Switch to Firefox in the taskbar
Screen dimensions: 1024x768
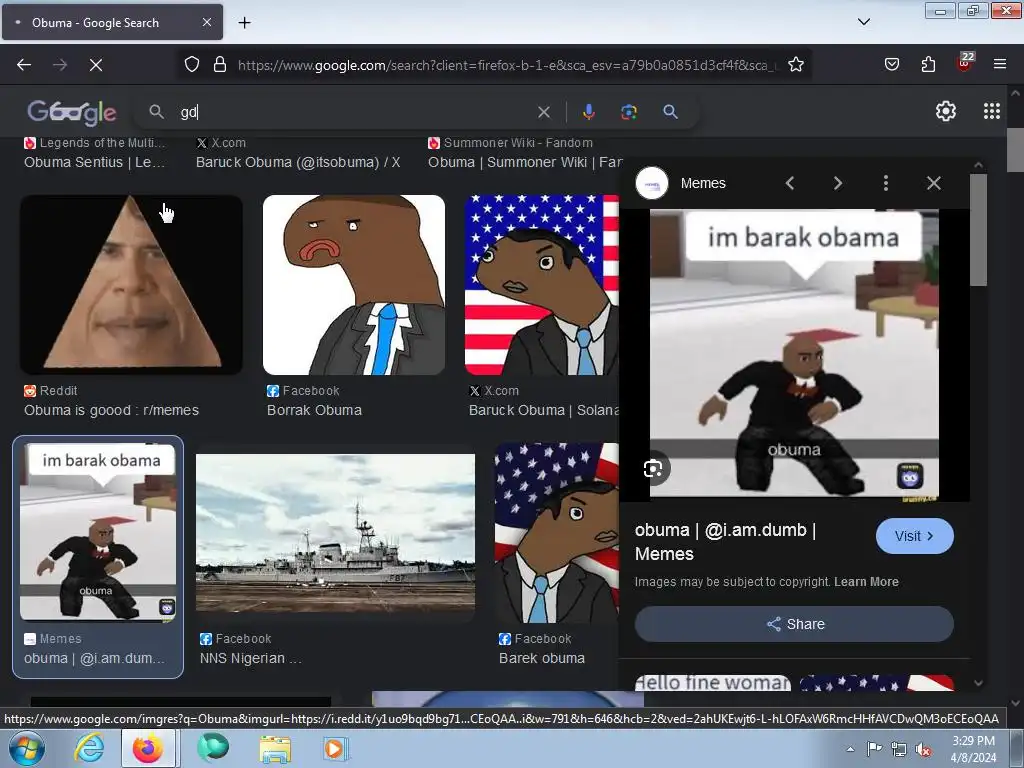tap(148, 748)
